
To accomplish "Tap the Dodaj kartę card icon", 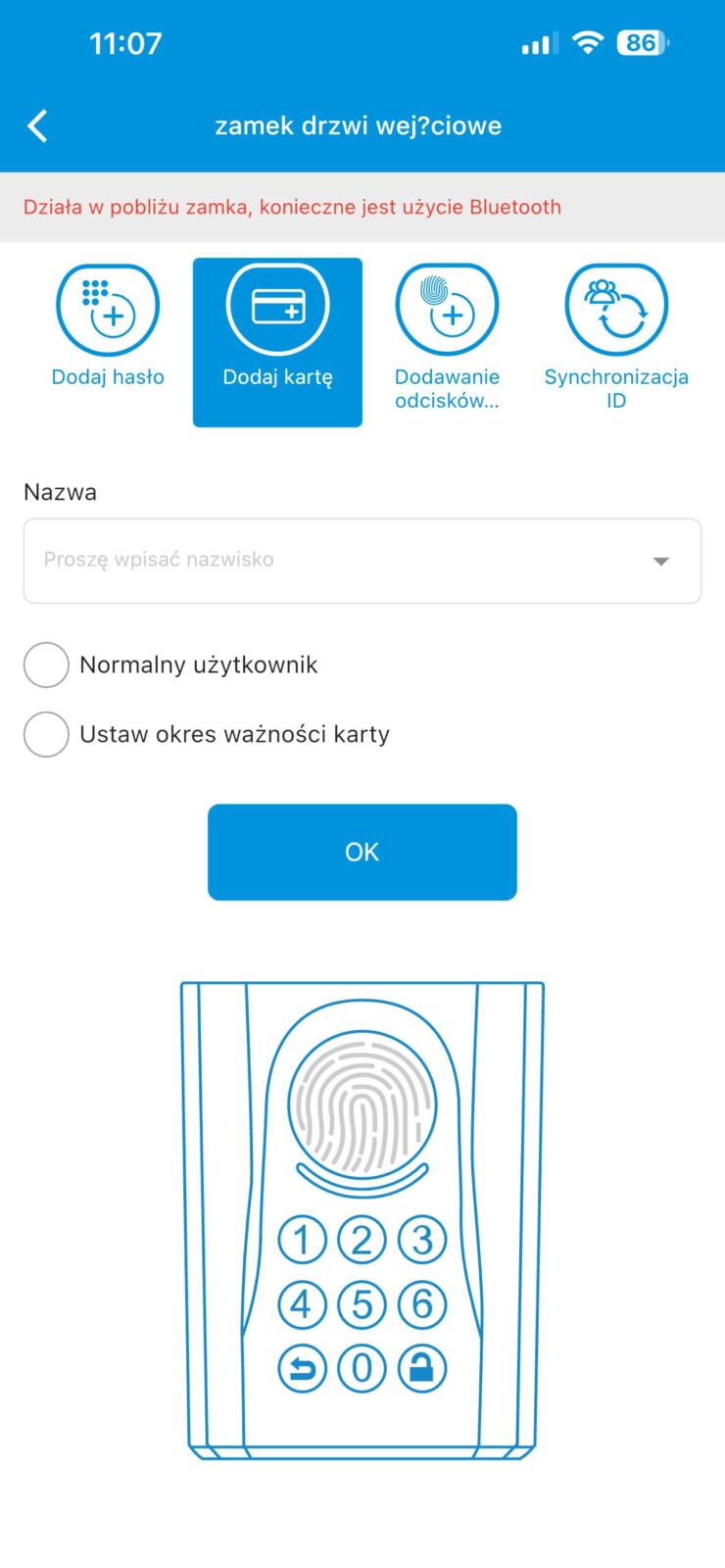I will pos(278,306).
